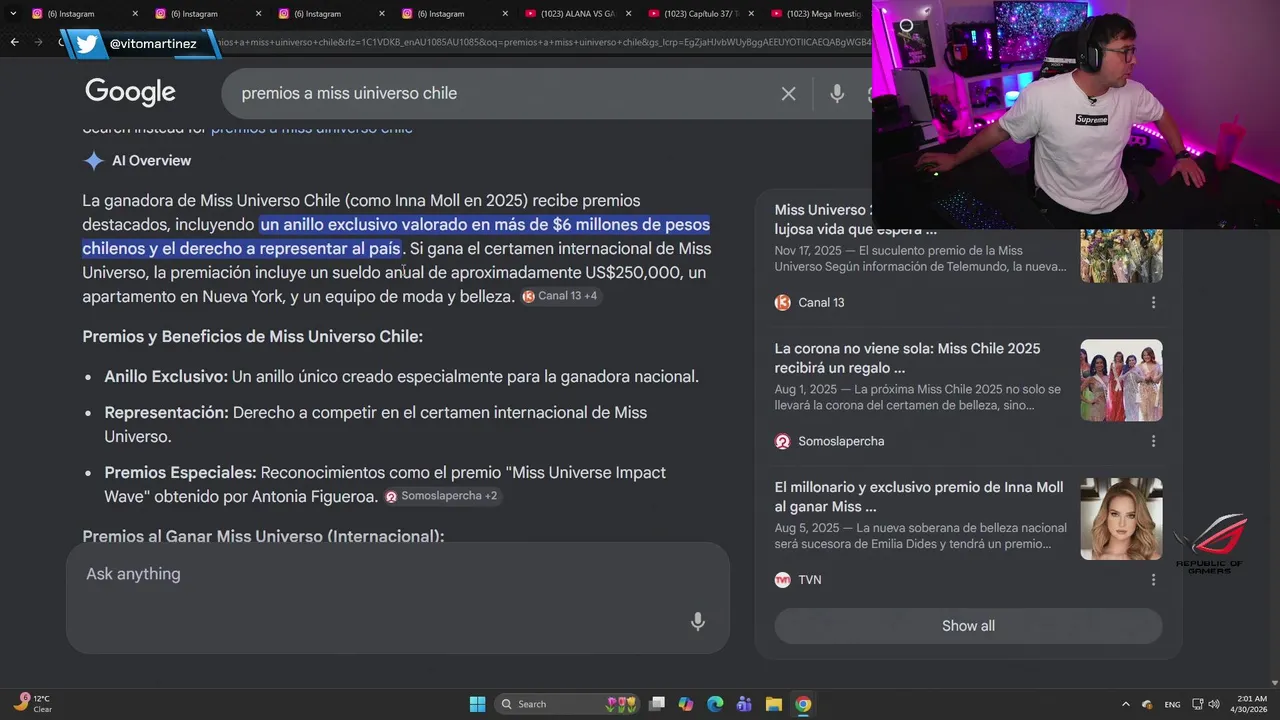This screenshot has width=1280, height=720.
Task: Open File Explorer from taskbar
Action: click(773, 704)
